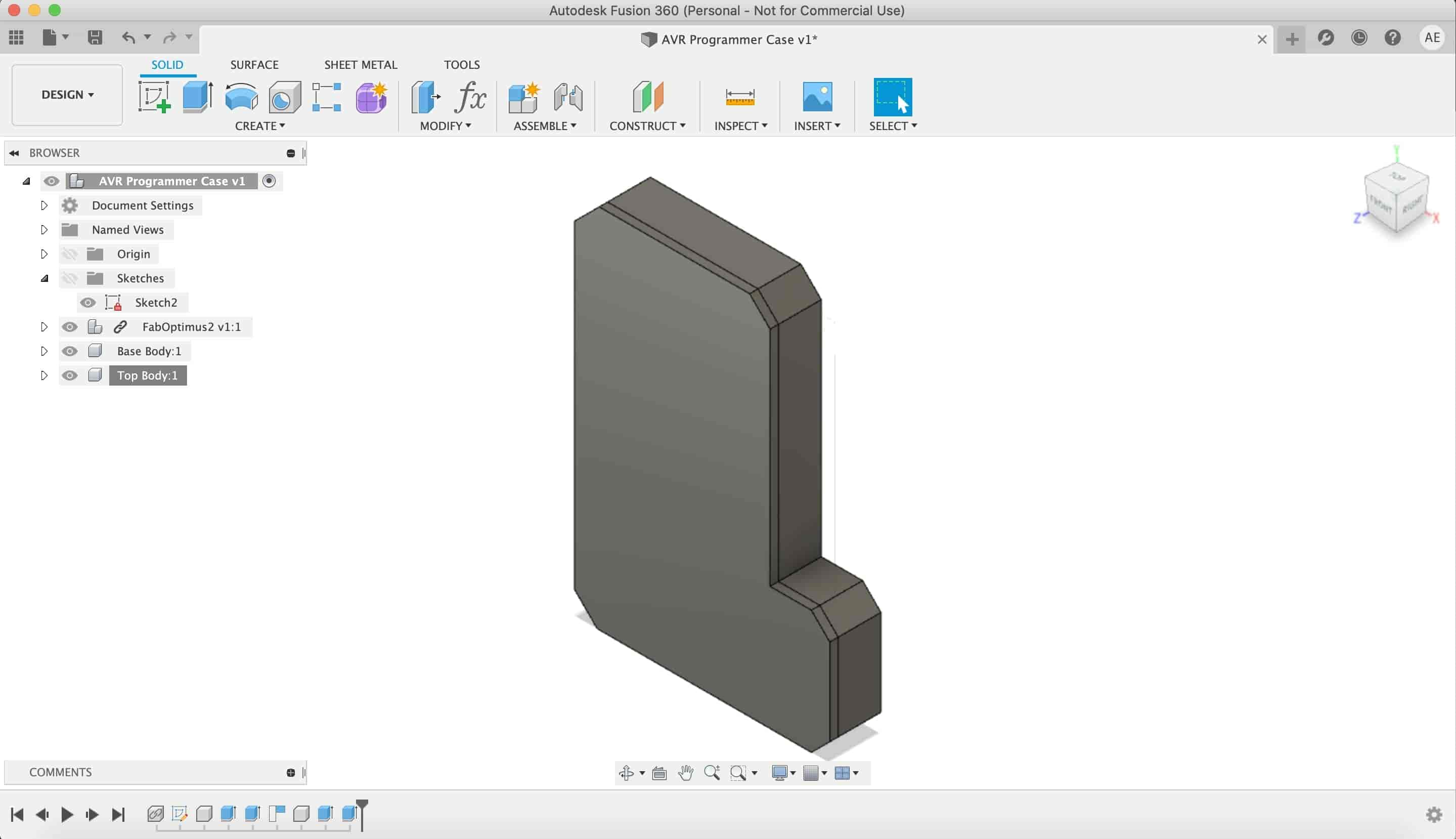The width and height of the screenshot is (1456, 839).
Task: Expand Document Settings in the browser
Action: 44,205
